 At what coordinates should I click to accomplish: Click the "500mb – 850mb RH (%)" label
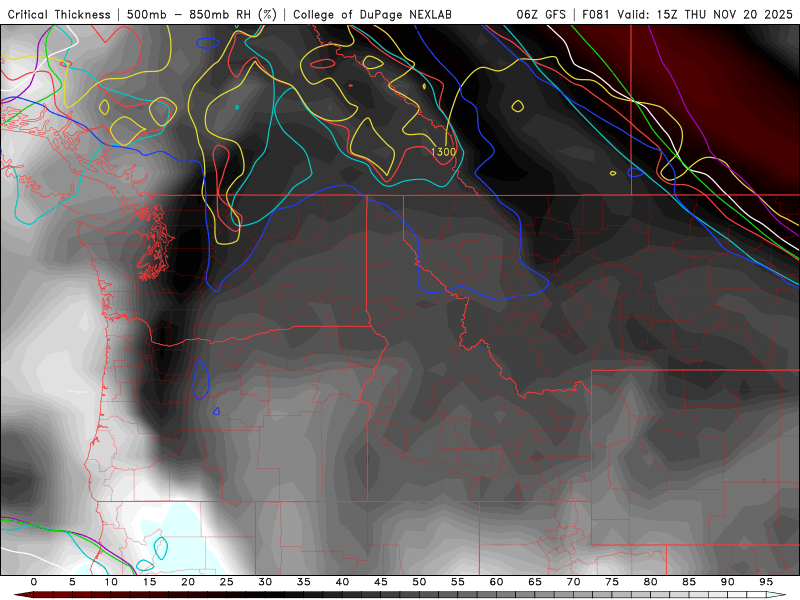click(x=202, y=14)
